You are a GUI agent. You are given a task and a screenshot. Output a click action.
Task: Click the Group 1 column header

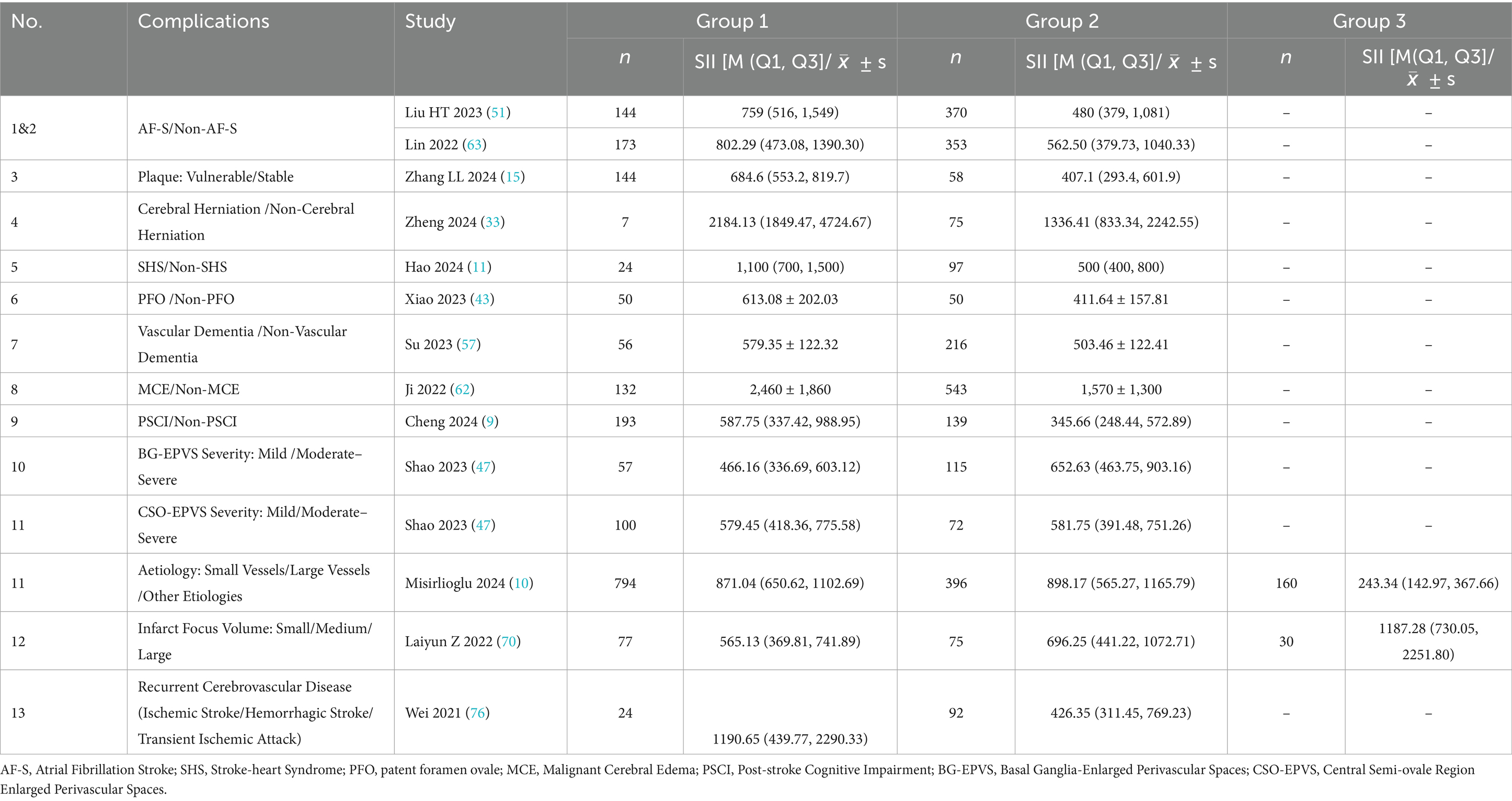pos(731,21)
